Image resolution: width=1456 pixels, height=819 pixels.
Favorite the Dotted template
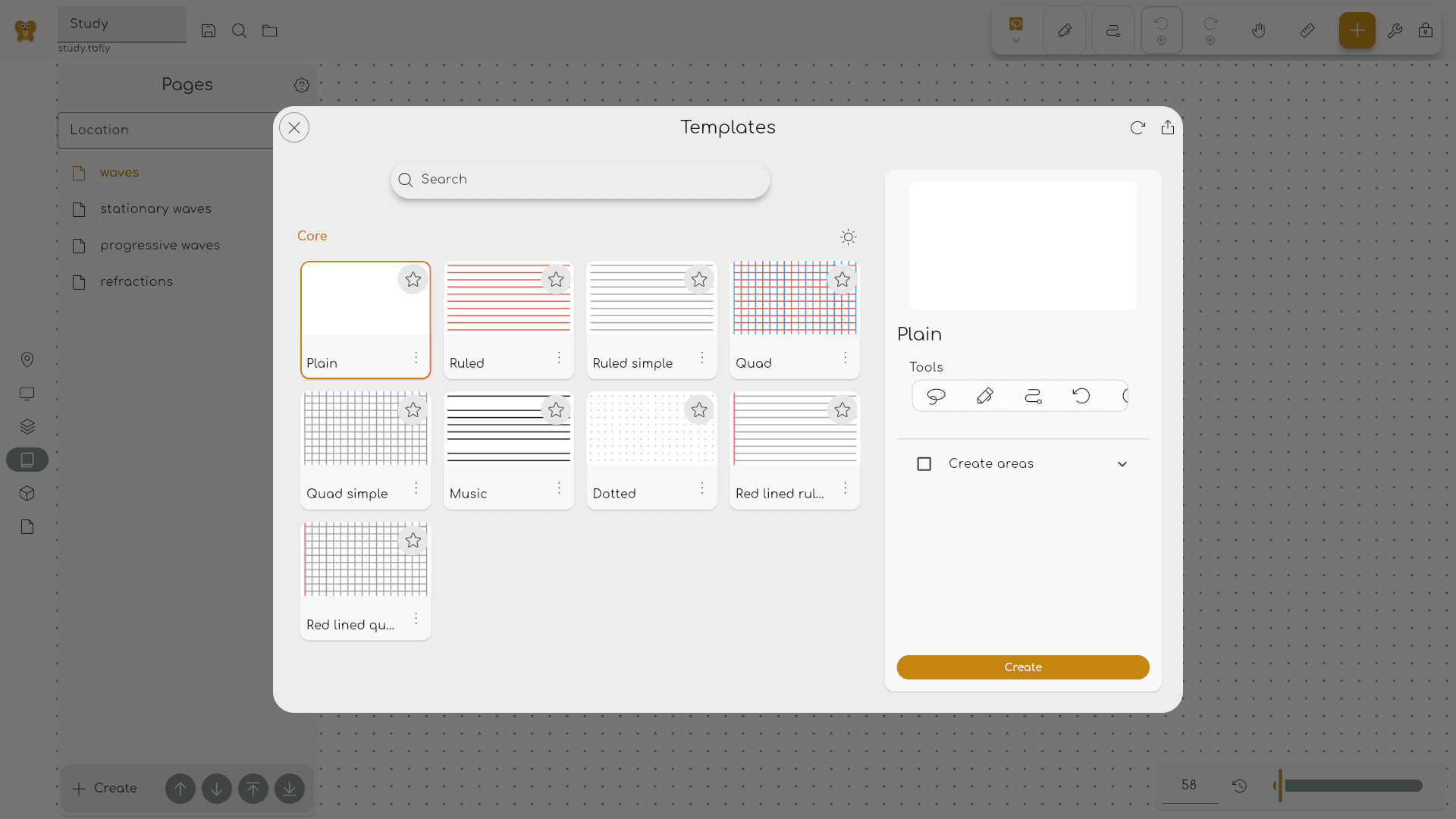pyautogui.click(x=699, y=410)
